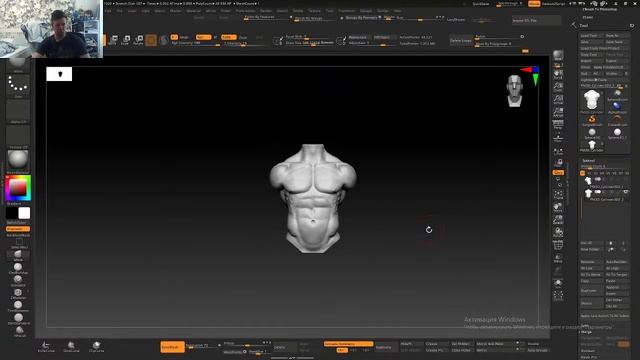Image resolution: width=640 pixels, height=360 pixels.
Task: Click the Frame icon in right shelf
Action: [558, 194]
